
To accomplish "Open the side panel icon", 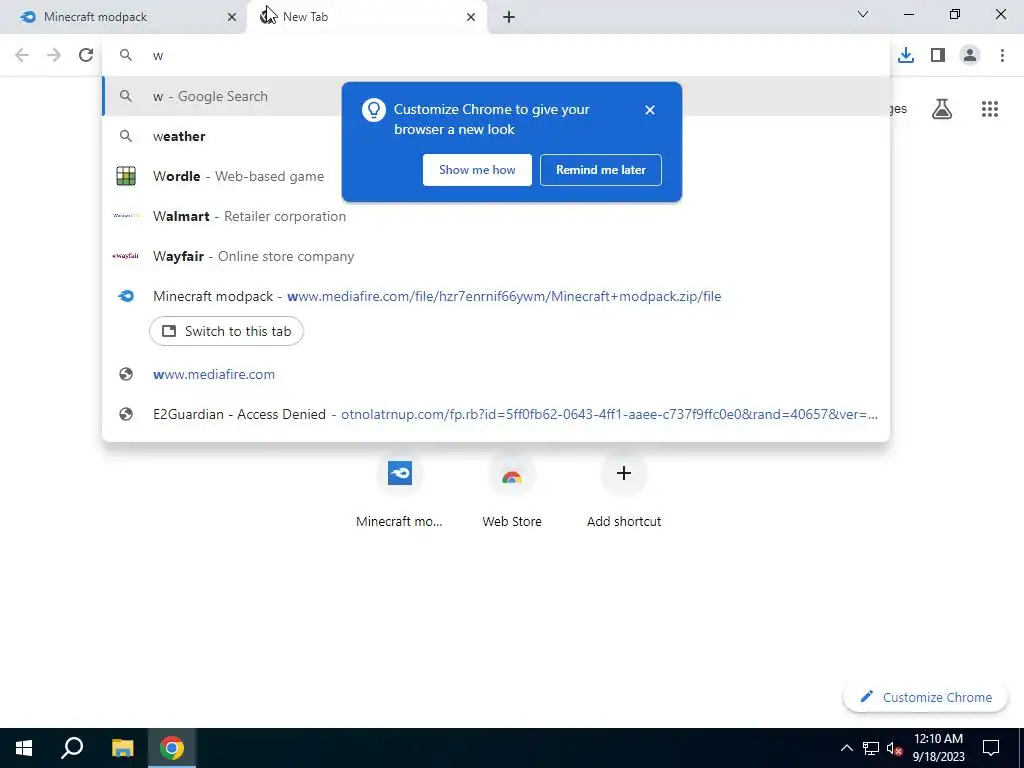I will (938, 56).
